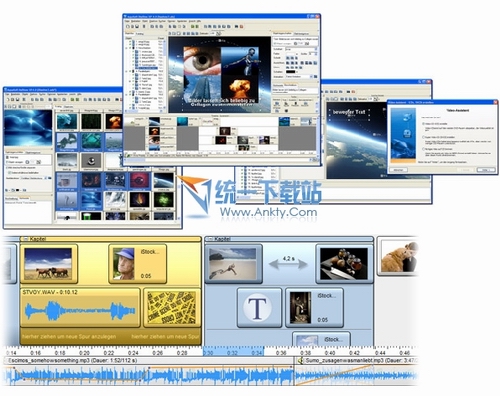Click the new-project icon in center window toolbar
Image resolution: width=500 pixels, height=396 pixels.
[x=127, y=26]
